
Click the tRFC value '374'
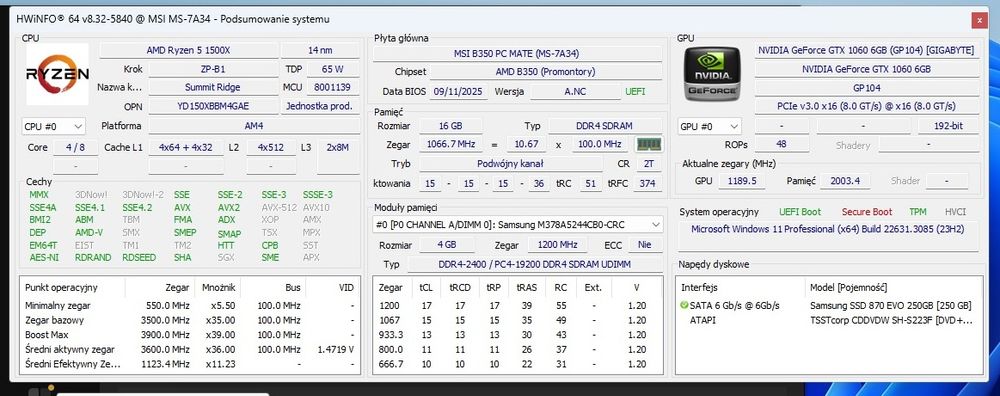pyautogui.click(x=647, y=184)
